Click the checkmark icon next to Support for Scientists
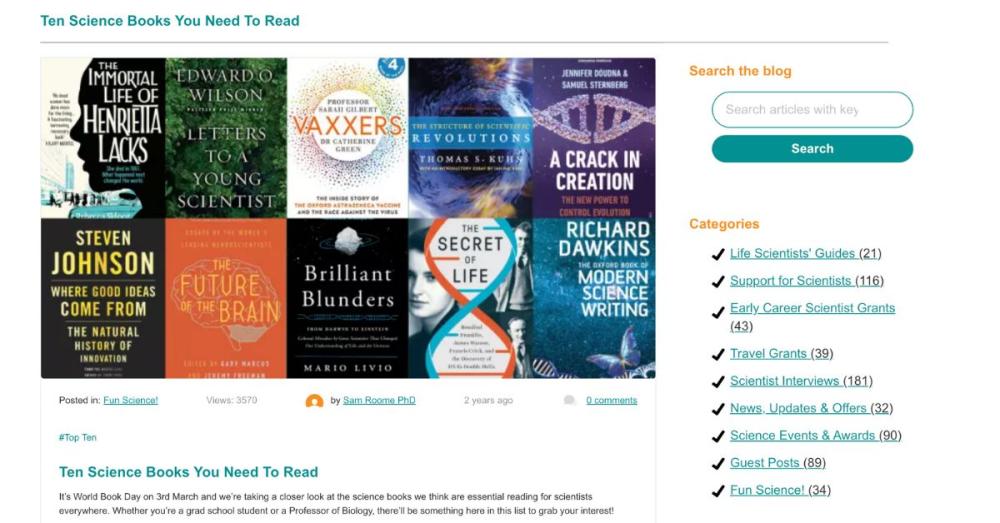Viewport: 1000px width, 523px height. click(x=718, y=282)
